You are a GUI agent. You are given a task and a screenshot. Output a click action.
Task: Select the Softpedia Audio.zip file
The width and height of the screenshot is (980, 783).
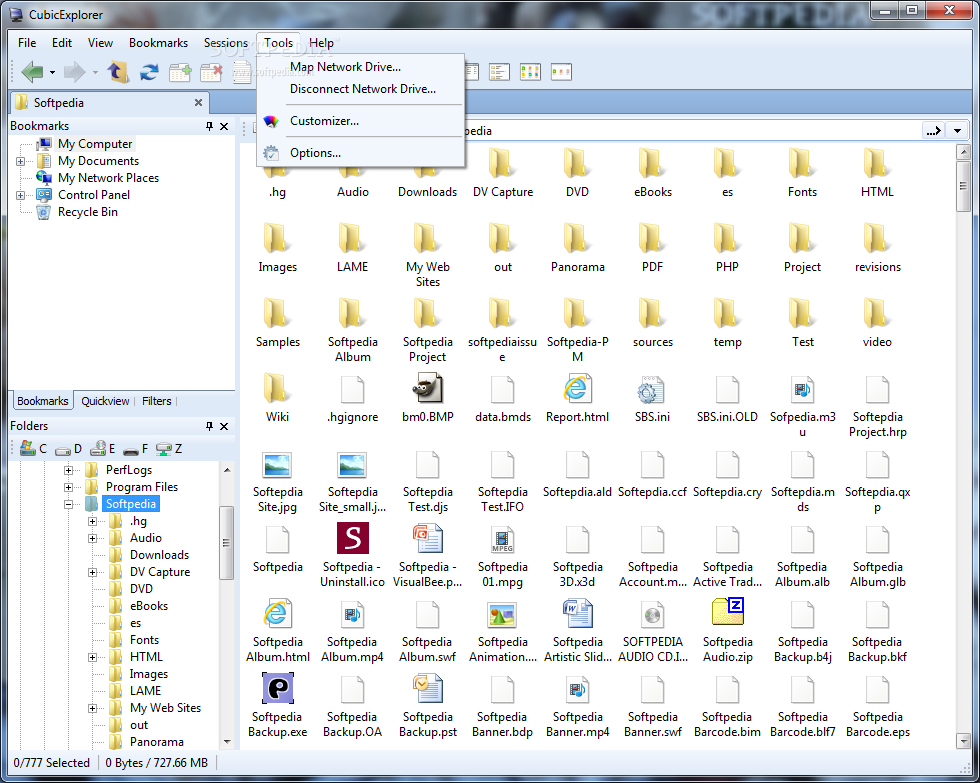(x=728, y=631)
